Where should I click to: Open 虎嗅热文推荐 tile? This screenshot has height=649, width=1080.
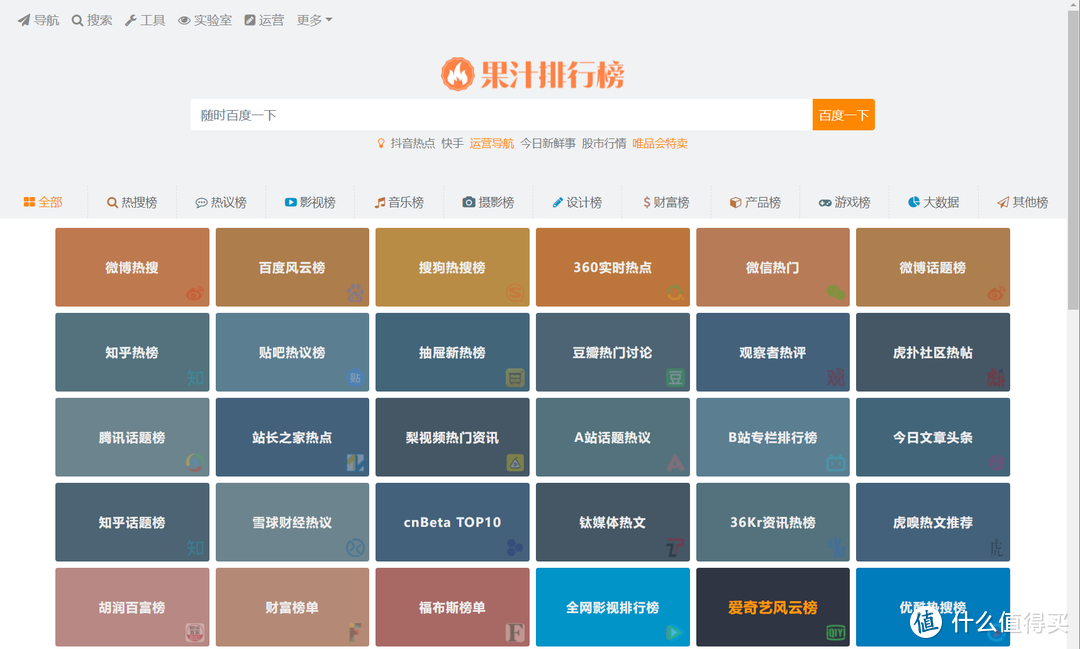933,522
